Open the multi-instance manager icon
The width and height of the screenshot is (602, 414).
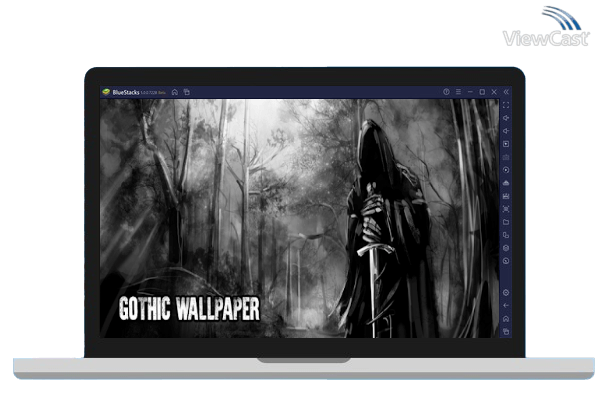click(506, 235)
